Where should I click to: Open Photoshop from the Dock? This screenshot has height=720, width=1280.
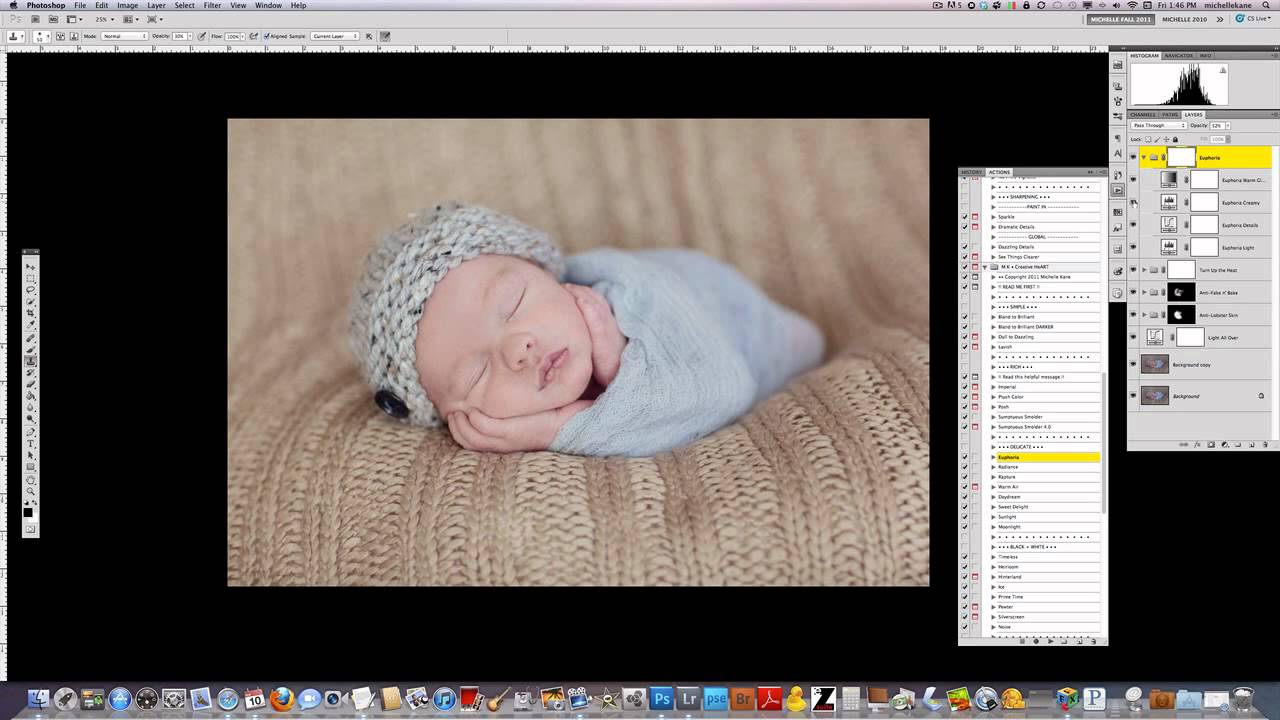[x=661, y=699]
